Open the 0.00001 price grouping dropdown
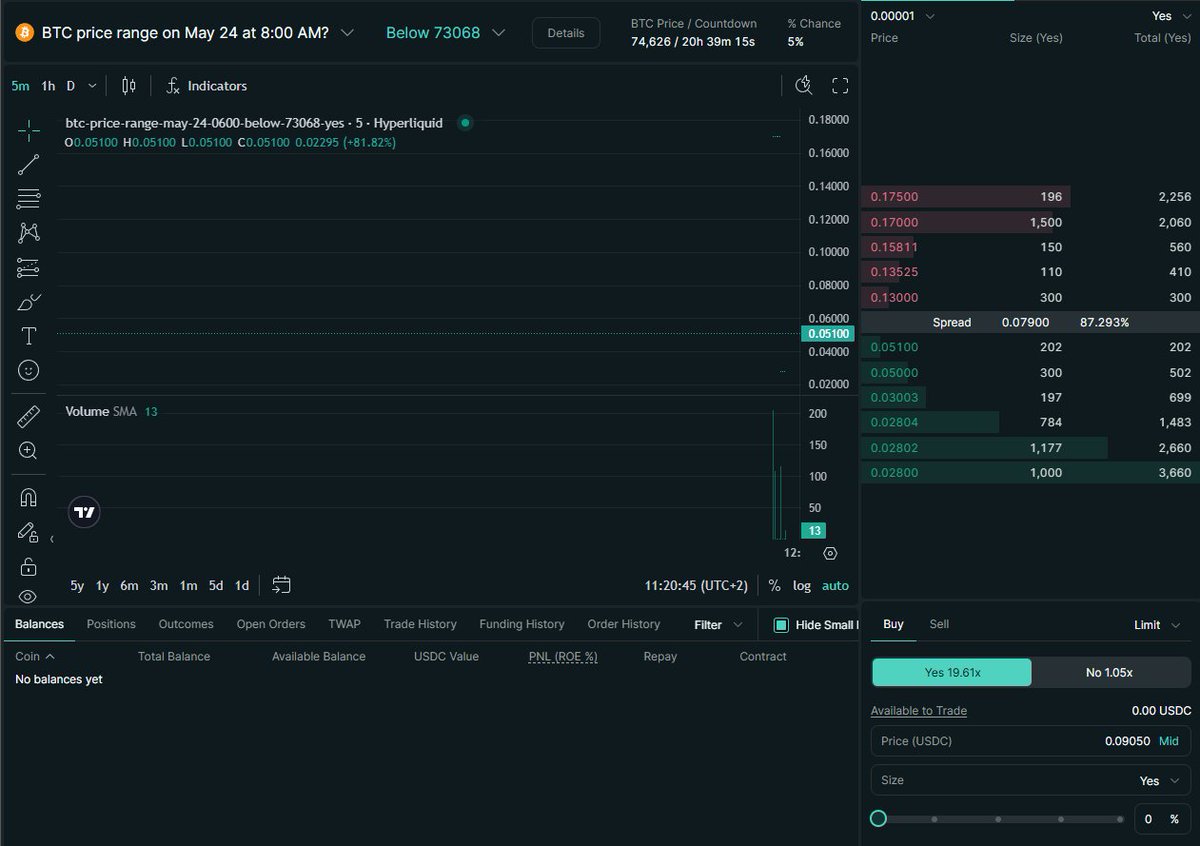This screenshot has width=1200, height=846. tap(903, 16)
